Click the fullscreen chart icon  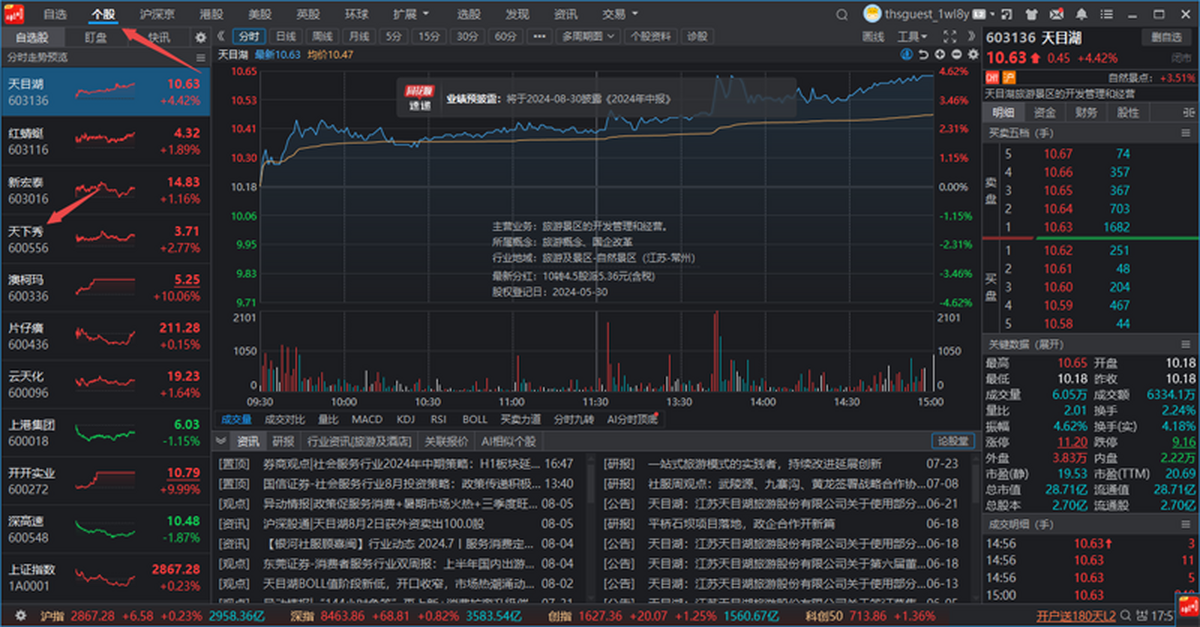[x=950, y=36]
